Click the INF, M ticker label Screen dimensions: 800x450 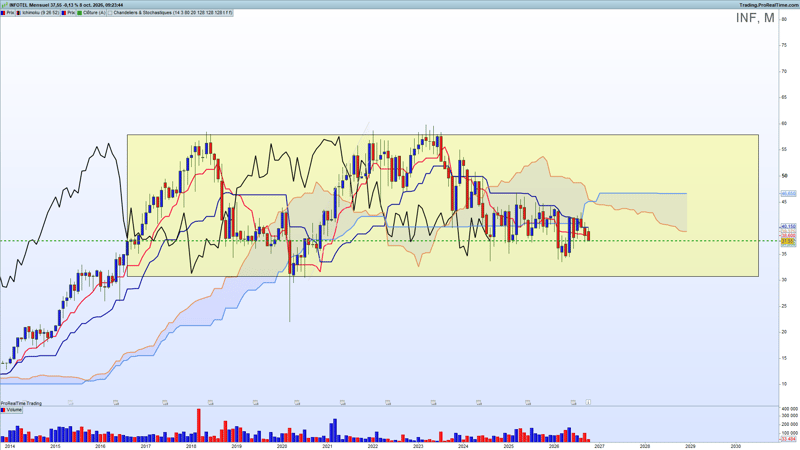[755, 18]
